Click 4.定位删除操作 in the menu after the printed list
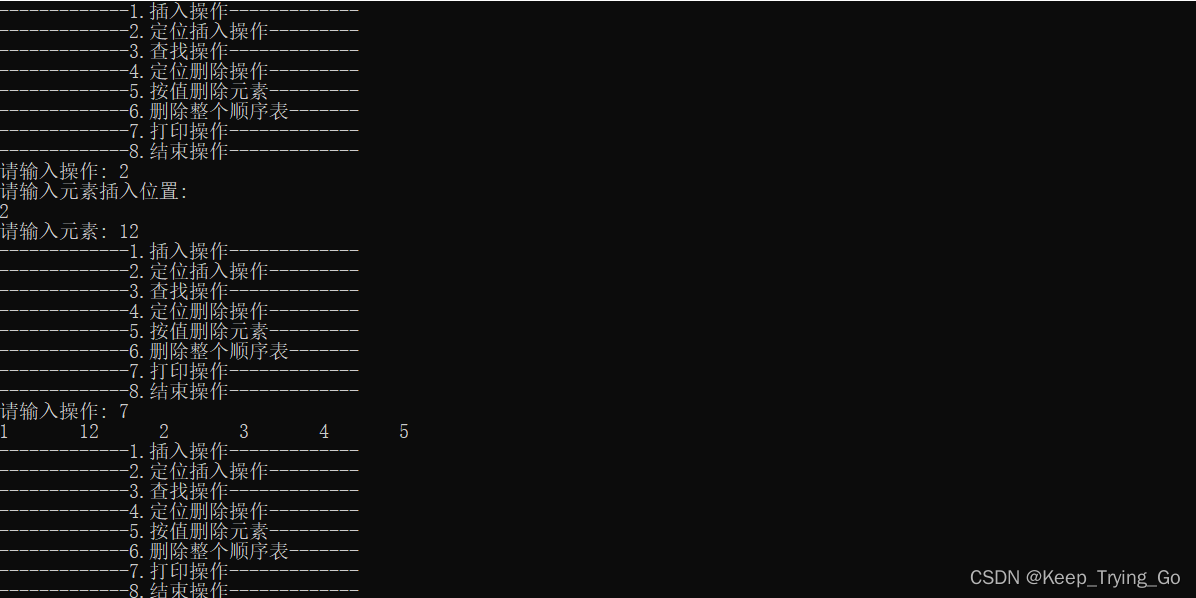Screen dimensions: 1196x598 [199, 511]
